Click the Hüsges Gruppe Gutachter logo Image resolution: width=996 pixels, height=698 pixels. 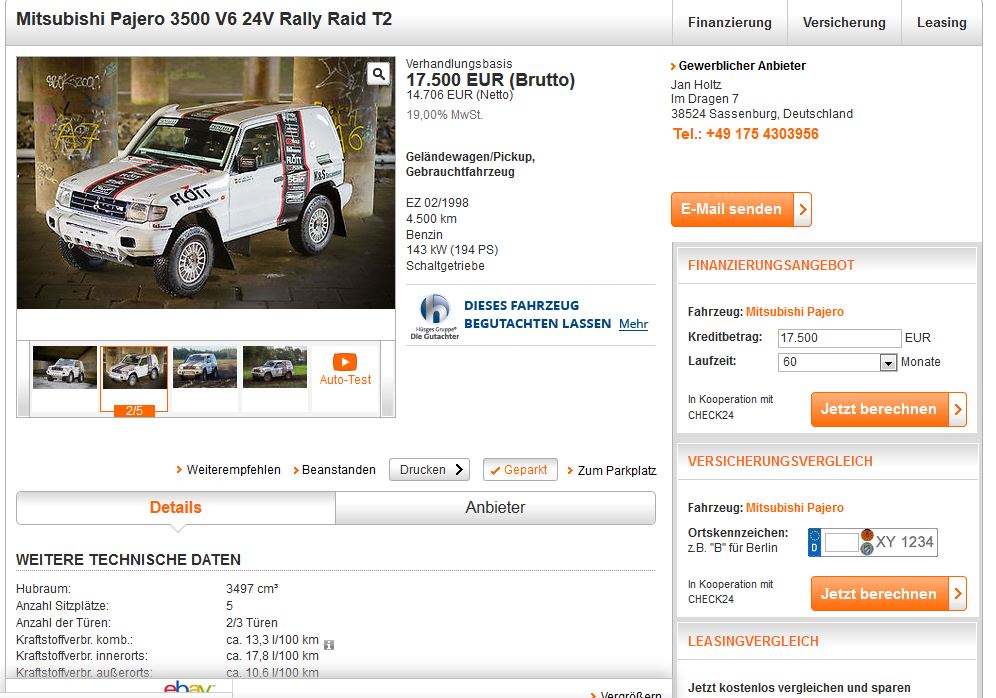click(435, 316)
